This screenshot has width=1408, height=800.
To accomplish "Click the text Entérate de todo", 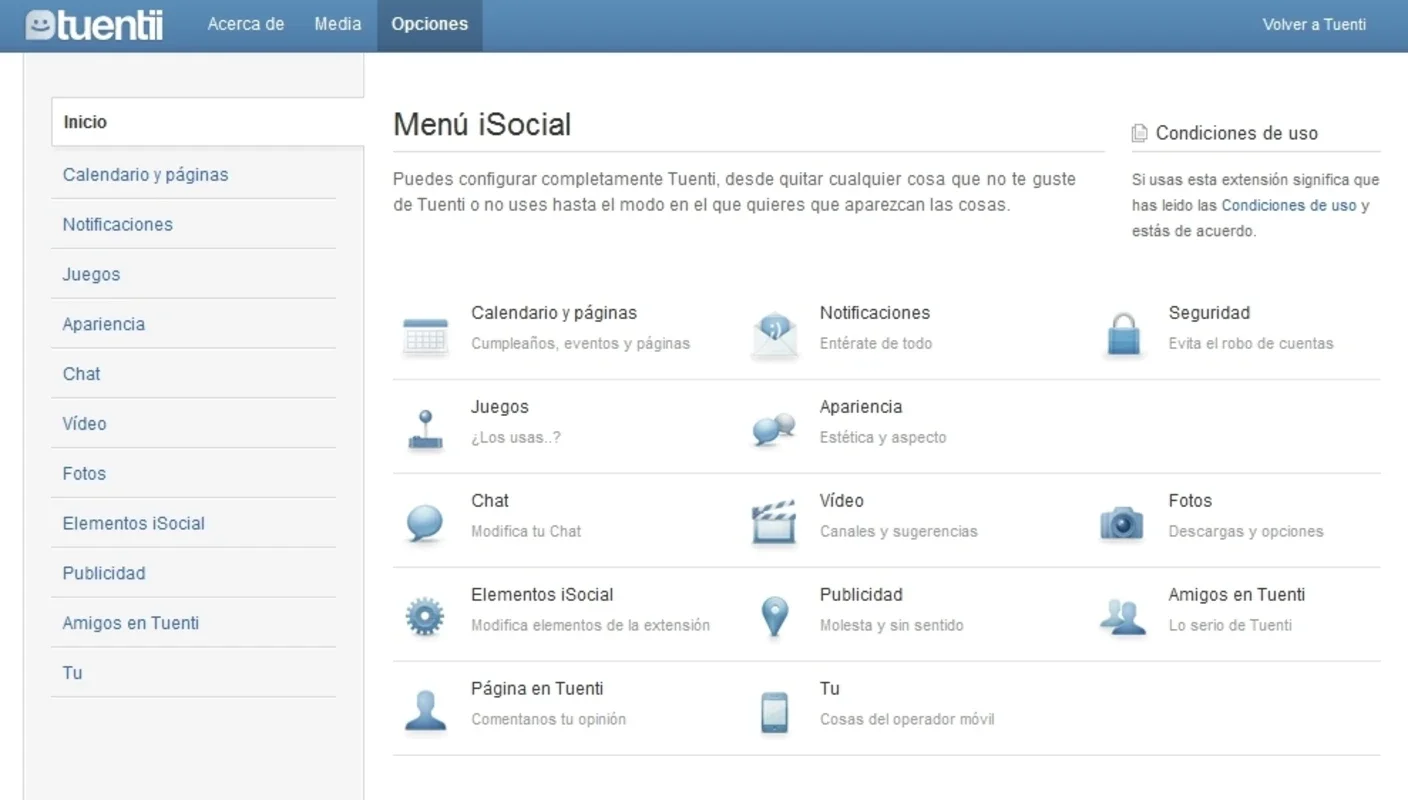I will pos(876,343).
